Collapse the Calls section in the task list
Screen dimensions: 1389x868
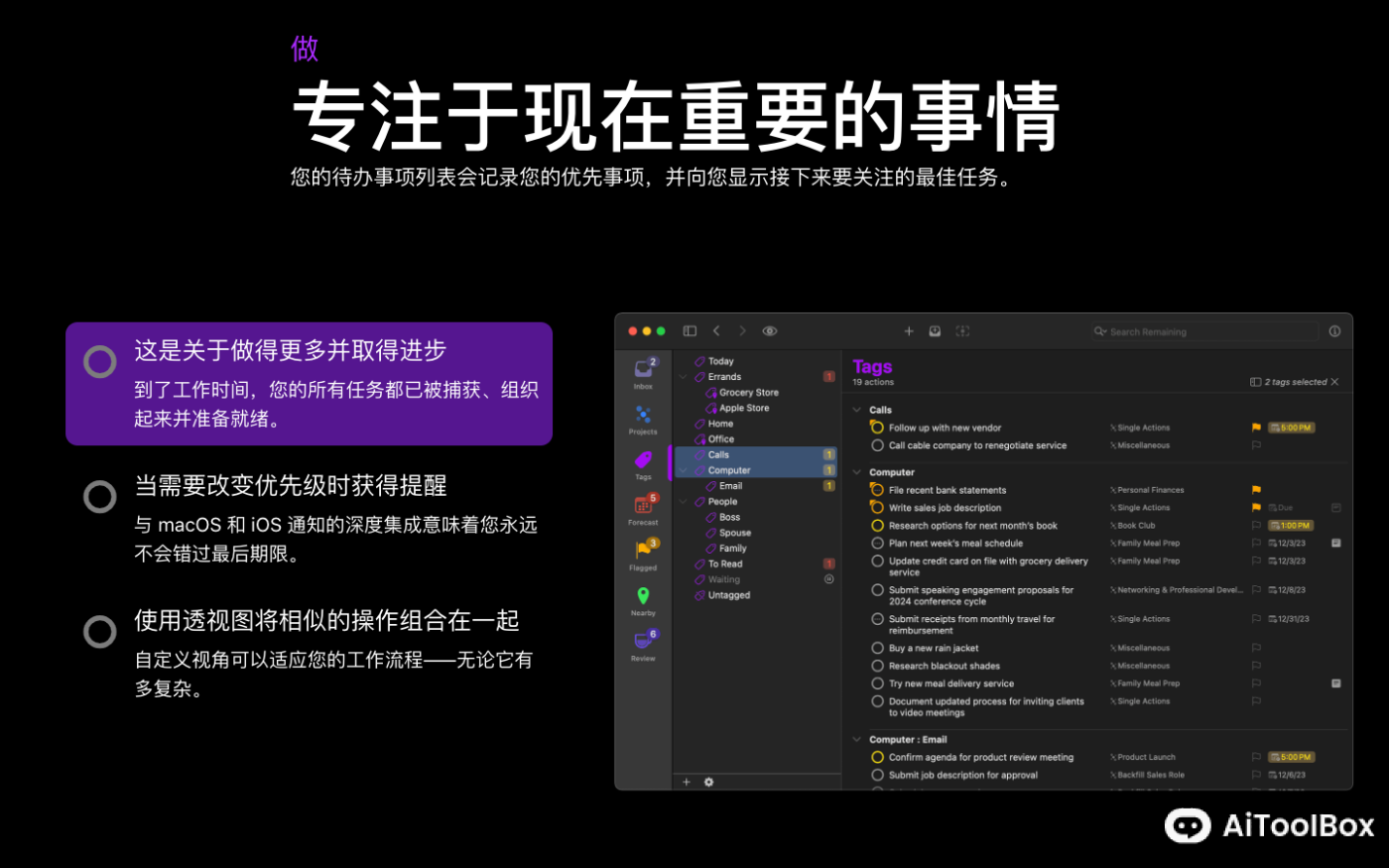point(856,410)
